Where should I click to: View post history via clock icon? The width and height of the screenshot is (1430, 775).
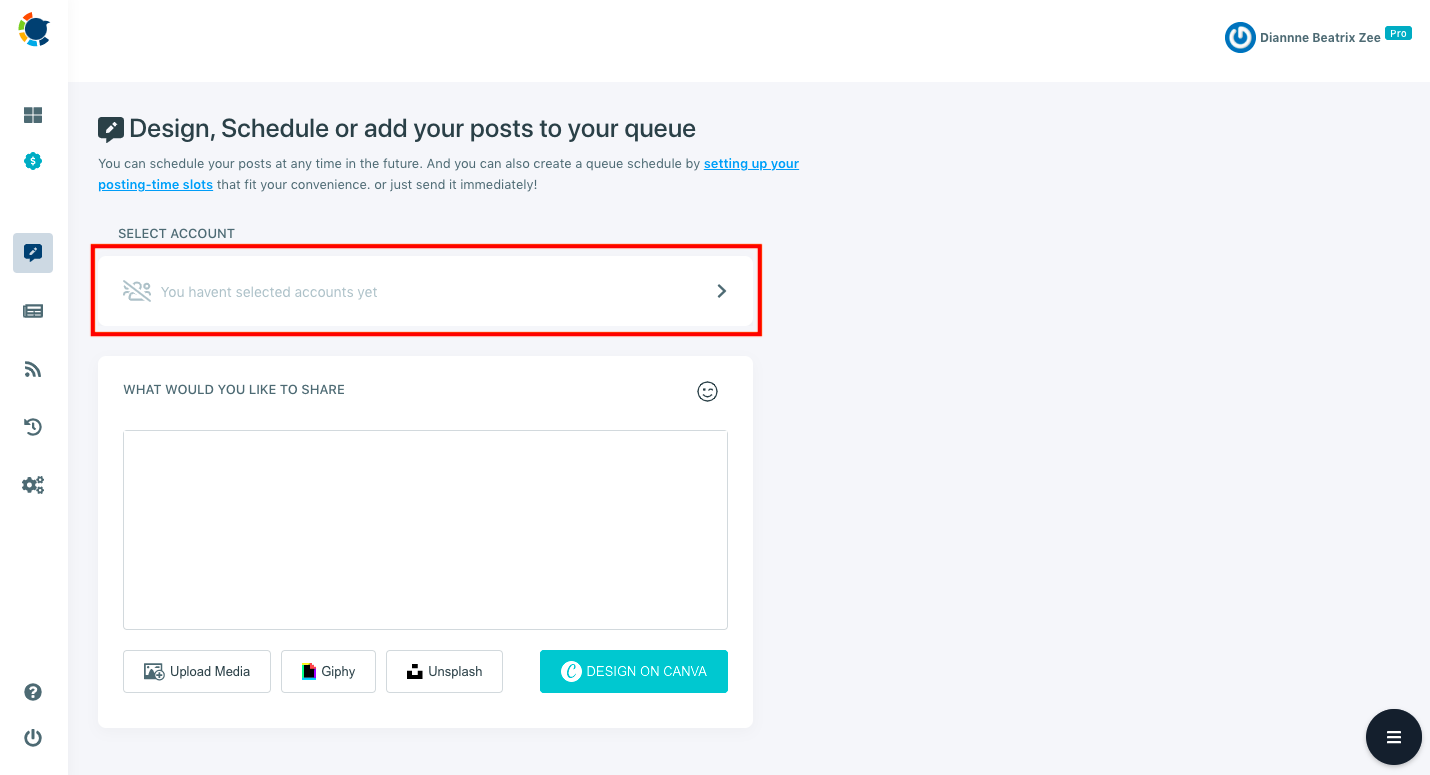32,427
